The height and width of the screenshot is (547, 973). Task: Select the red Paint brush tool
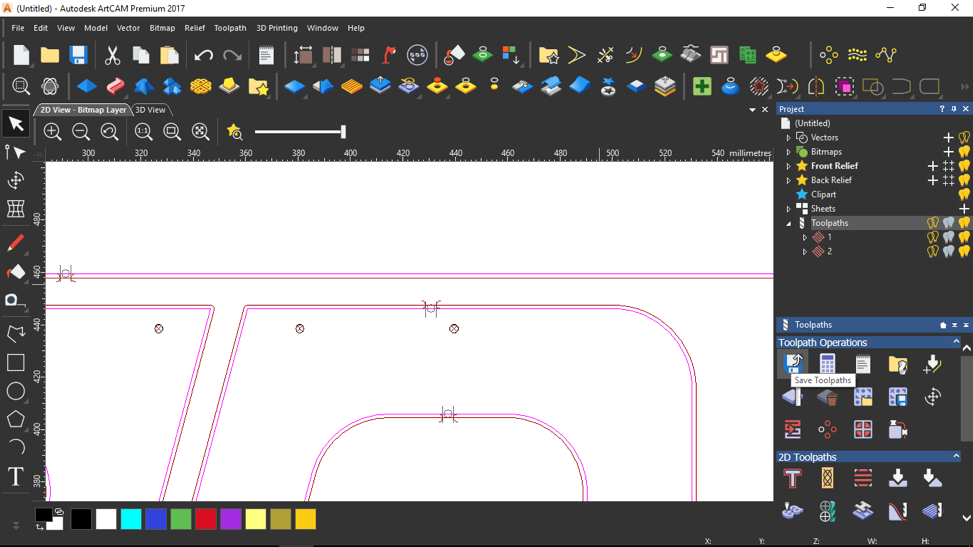(x=16, y=243)
